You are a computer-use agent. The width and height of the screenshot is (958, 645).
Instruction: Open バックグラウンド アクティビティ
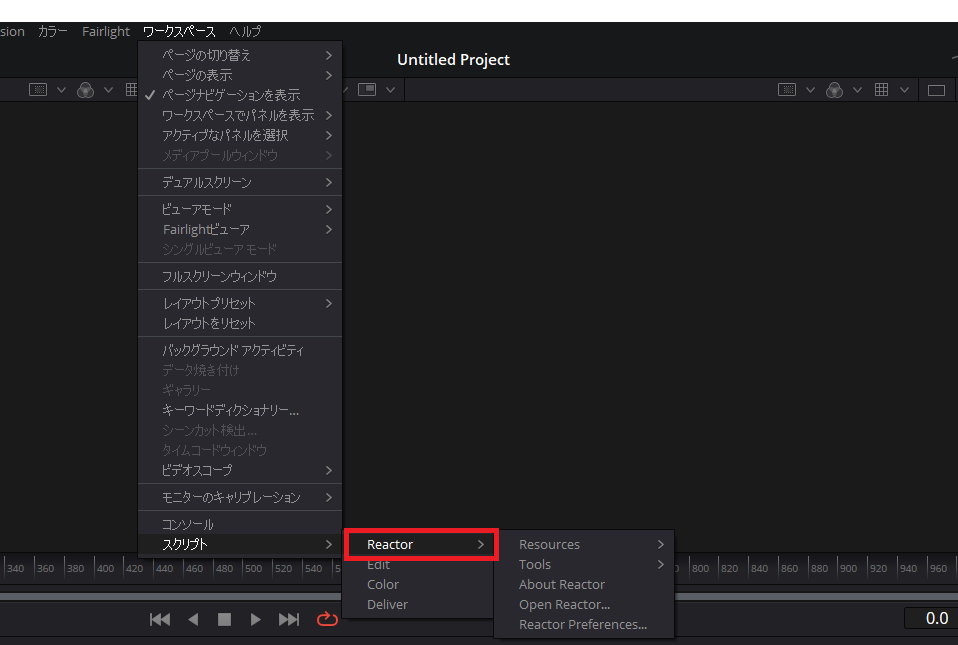point(240,350)
